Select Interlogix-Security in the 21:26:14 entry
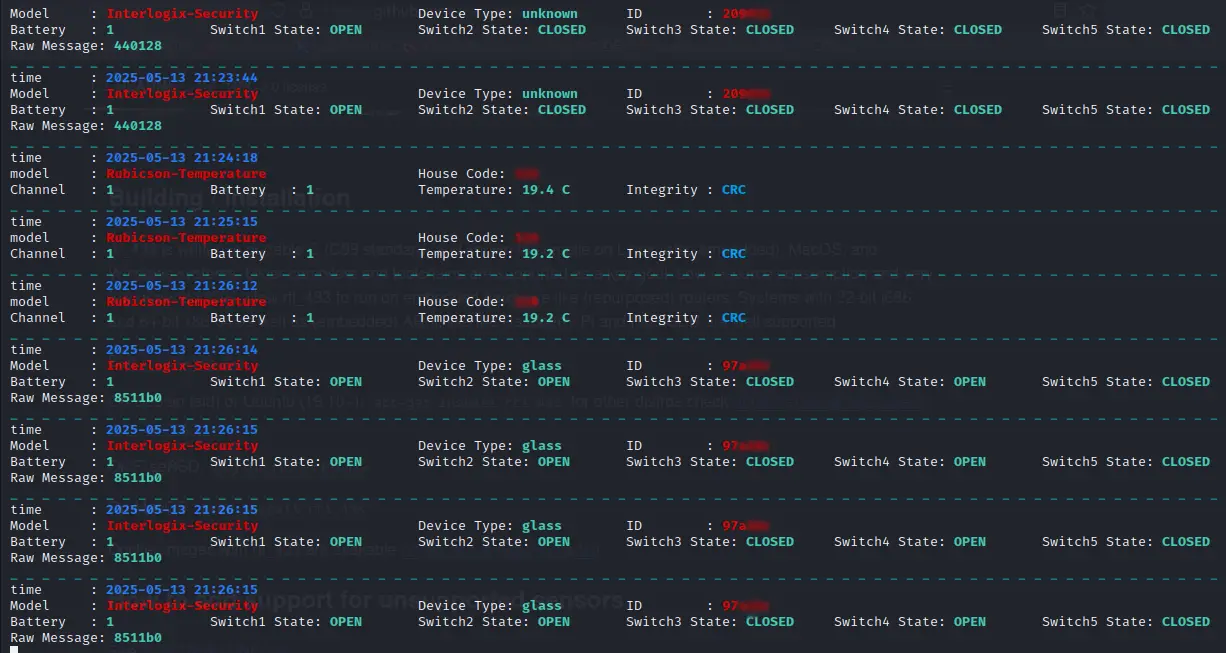Image resolution: width=1226 pixels, height=653 pixels. 182,366
